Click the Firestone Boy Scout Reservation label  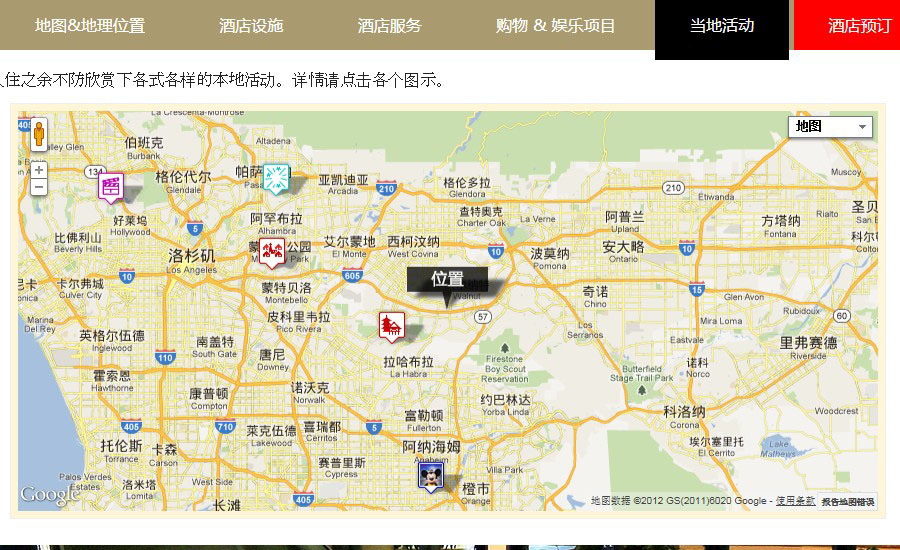505,368
